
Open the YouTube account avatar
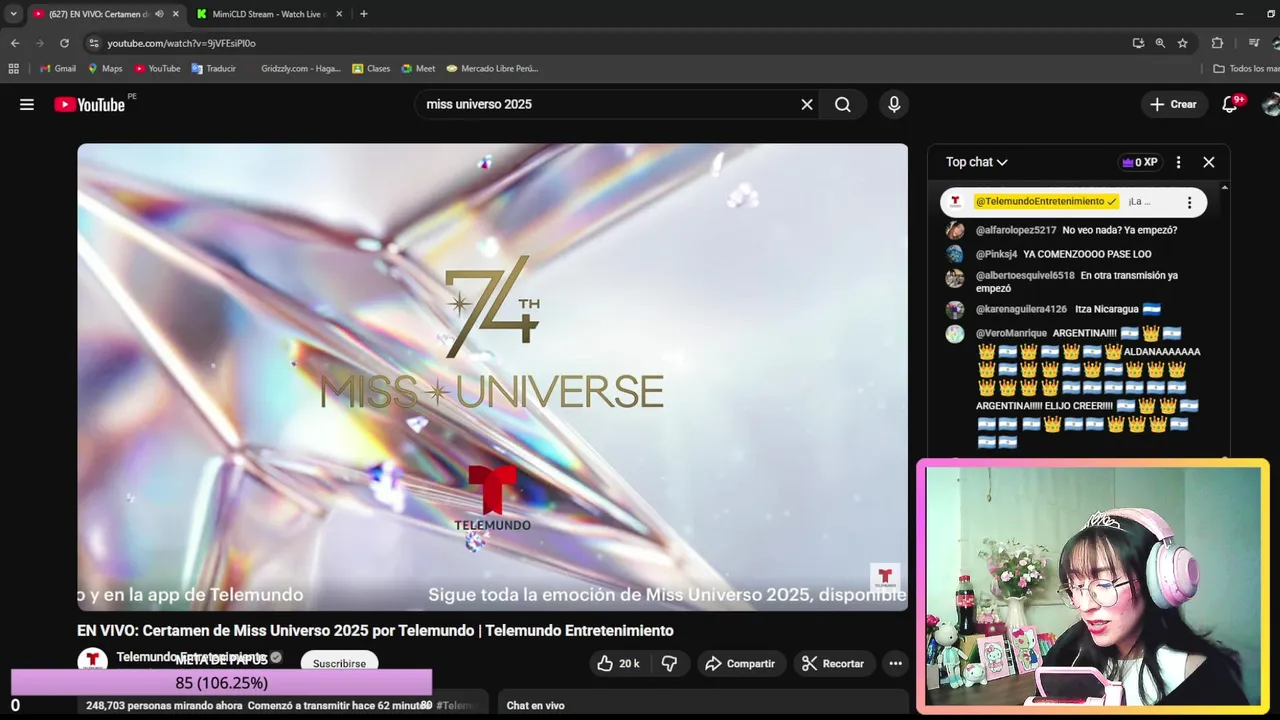pos(1271,104)
